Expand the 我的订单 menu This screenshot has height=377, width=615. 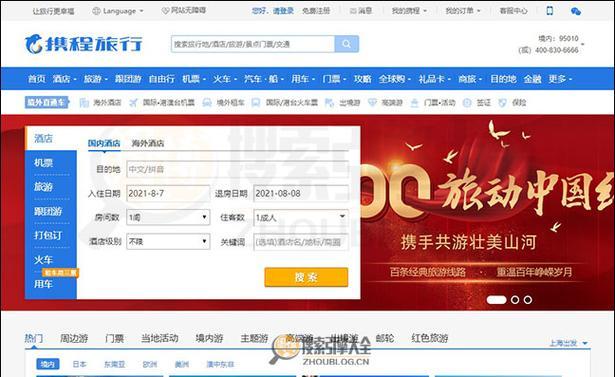click(463, 11)
